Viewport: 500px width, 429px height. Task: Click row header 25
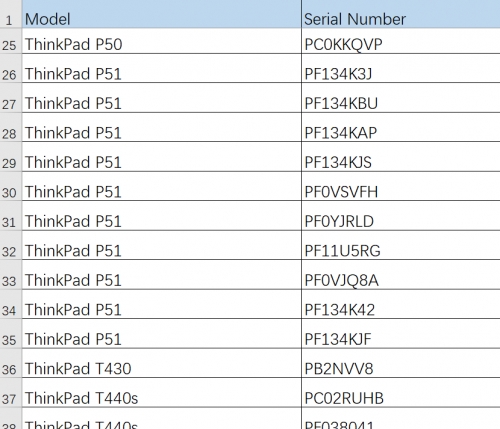click(x=11, y=41)
